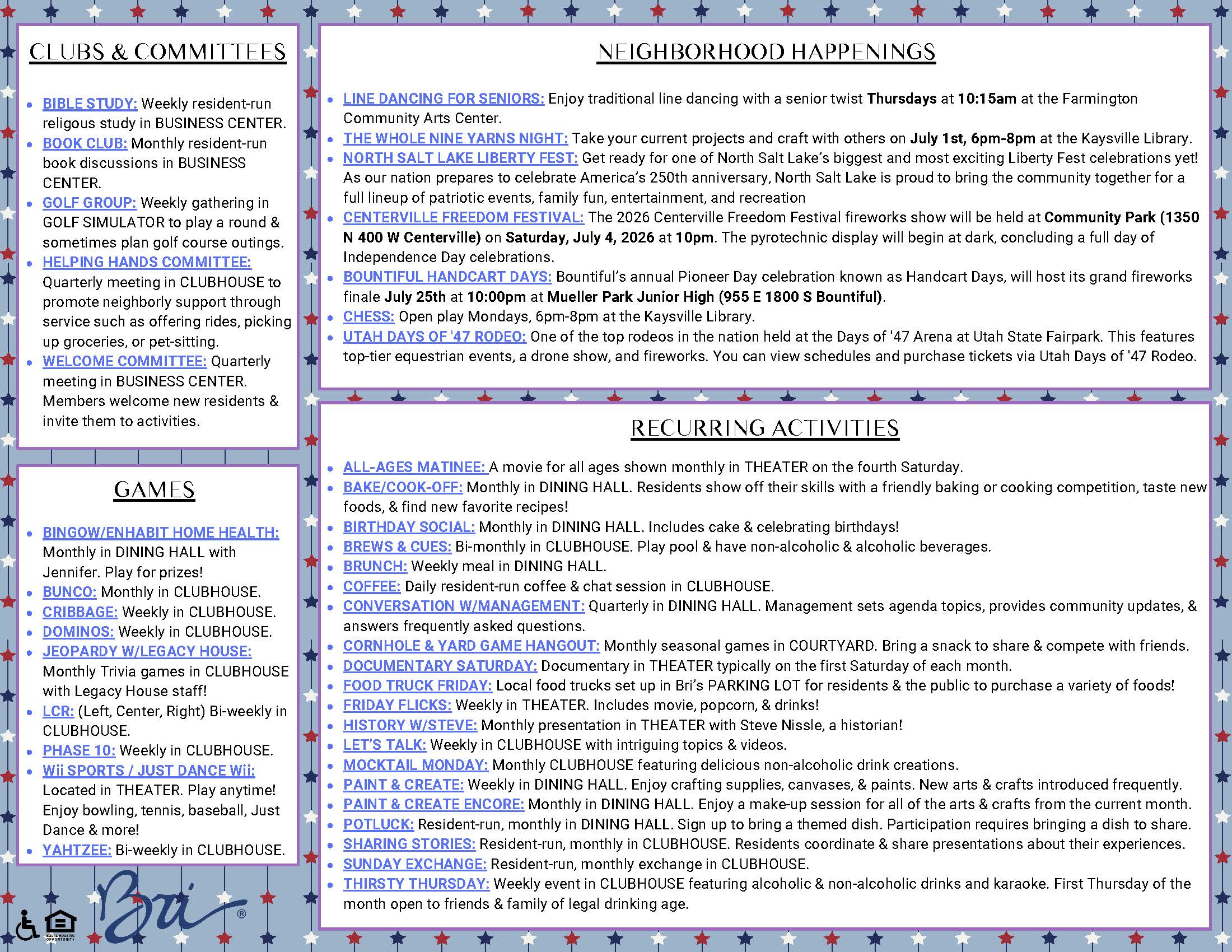Click the FOOD TRUCK FRIDAY link

point(417,685)
